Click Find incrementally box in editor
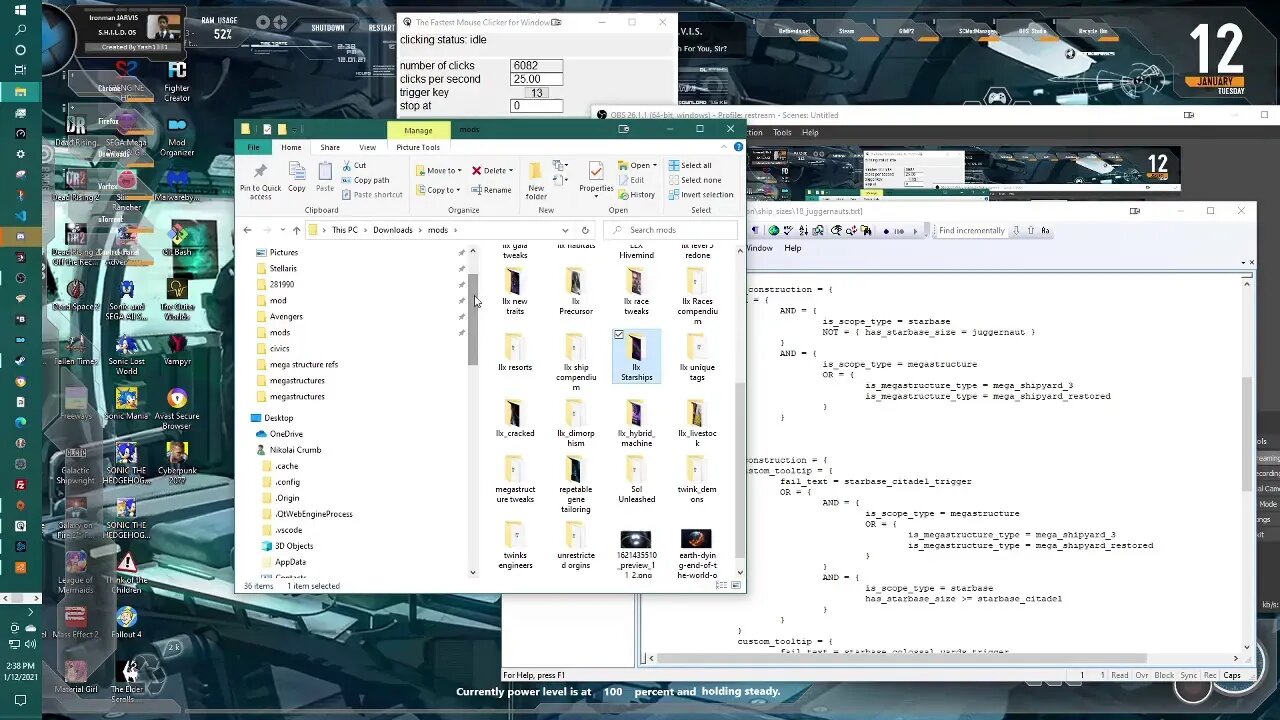This screenshot has width=1280, height=720. point(972,231)
